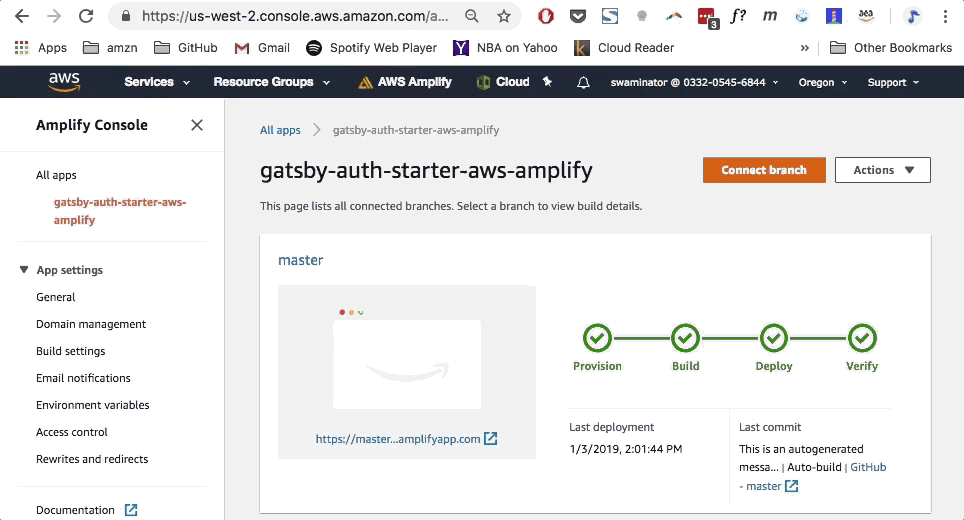Click the All apps breadcrumb
Image resolution: width=964 pixels, height=520 pixels.
pos(280,130)
